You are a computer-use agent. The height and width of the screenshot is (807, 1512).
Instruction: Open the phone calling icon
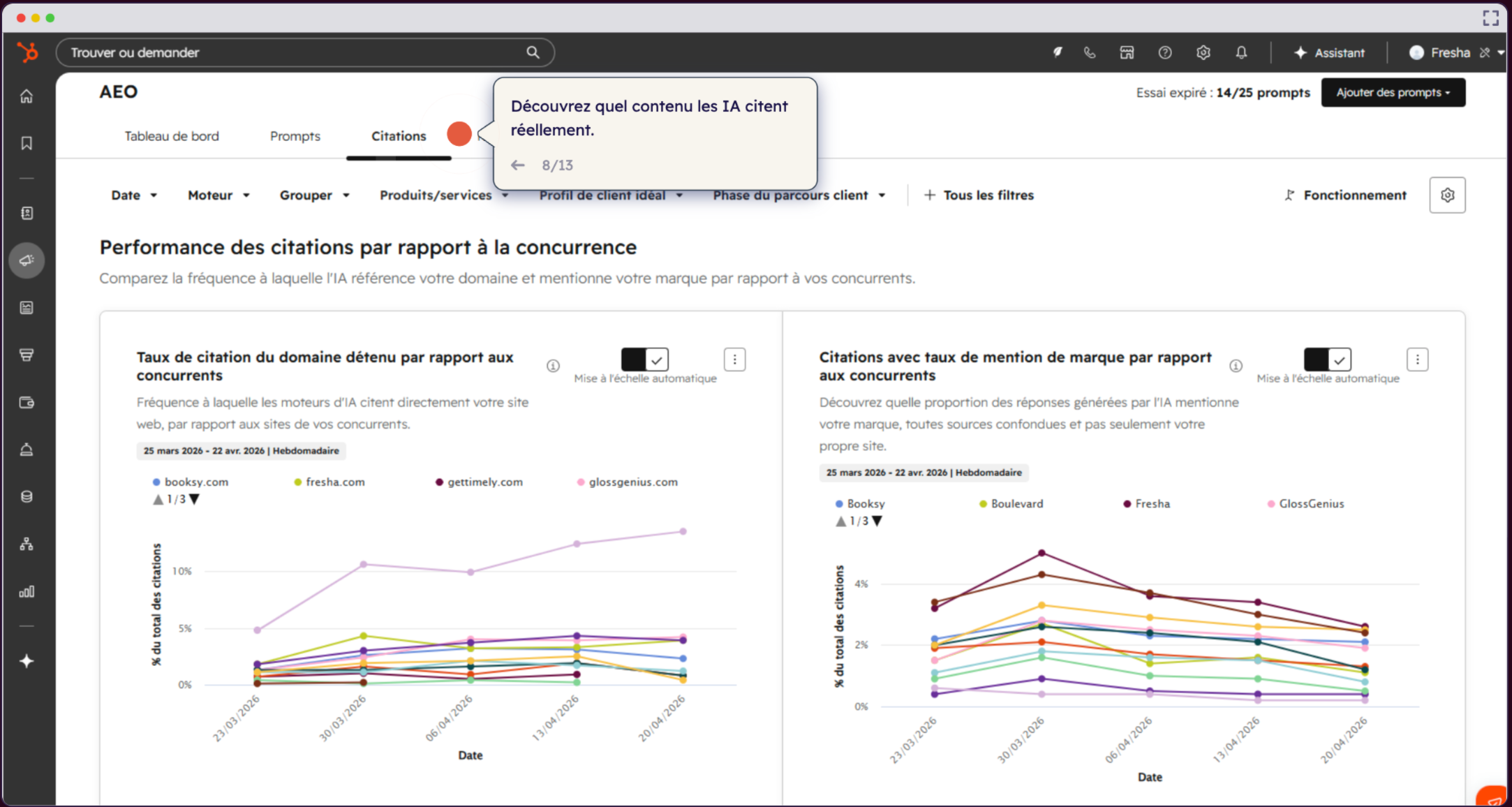pyautogui.click(x=1090, y=52)
